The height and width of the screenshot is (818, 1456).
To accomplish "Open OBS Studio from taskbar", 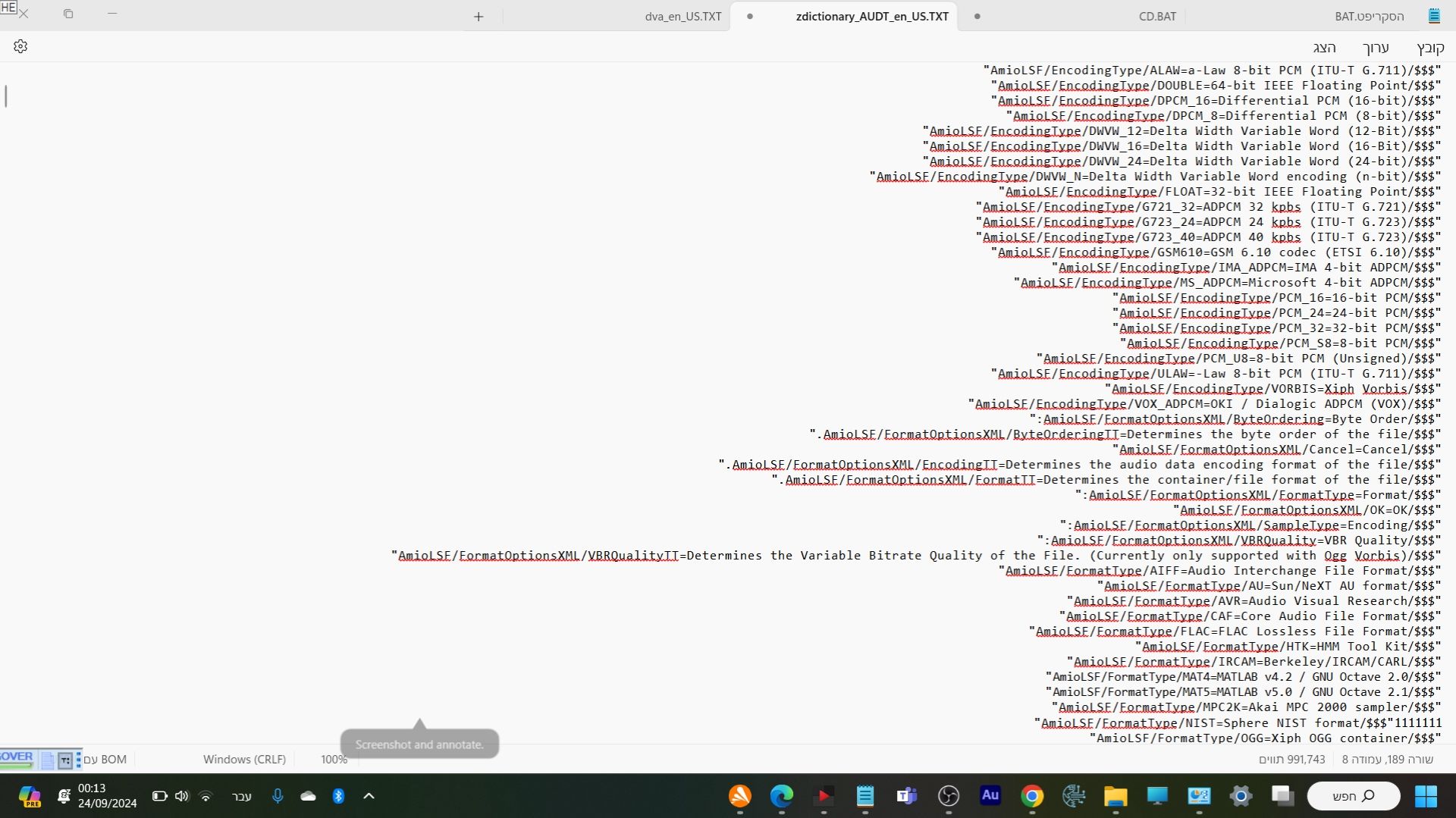I will tap(949, 796).
